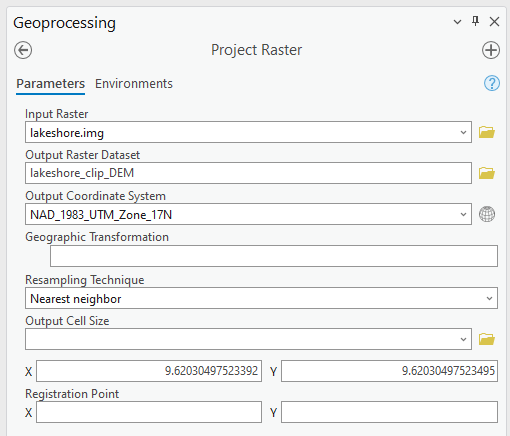Click the Output Raster Dataset text field
Image resolution: width=510 pixels, height=436 pixels.
coord(248,173)
